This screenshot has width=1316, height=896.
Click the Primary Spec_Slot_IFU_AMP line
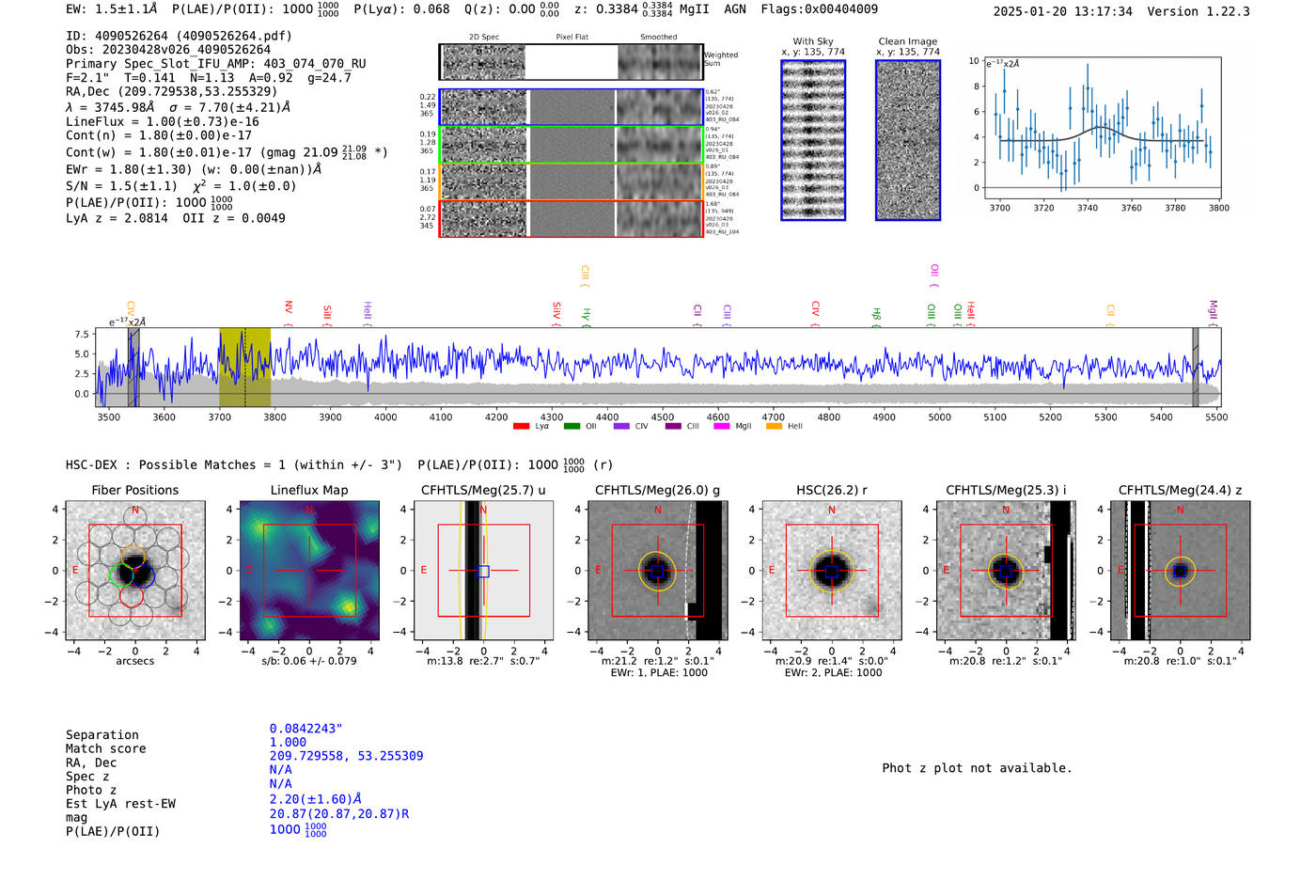click(x=216, y=64)
